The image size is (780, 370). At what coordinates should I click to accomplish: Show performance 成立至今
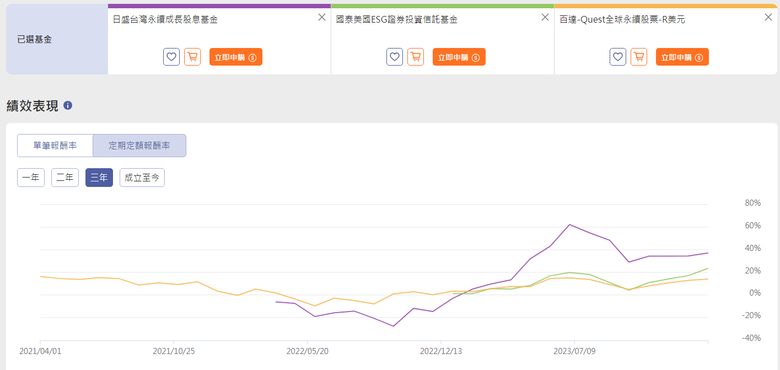click(142, 178)
